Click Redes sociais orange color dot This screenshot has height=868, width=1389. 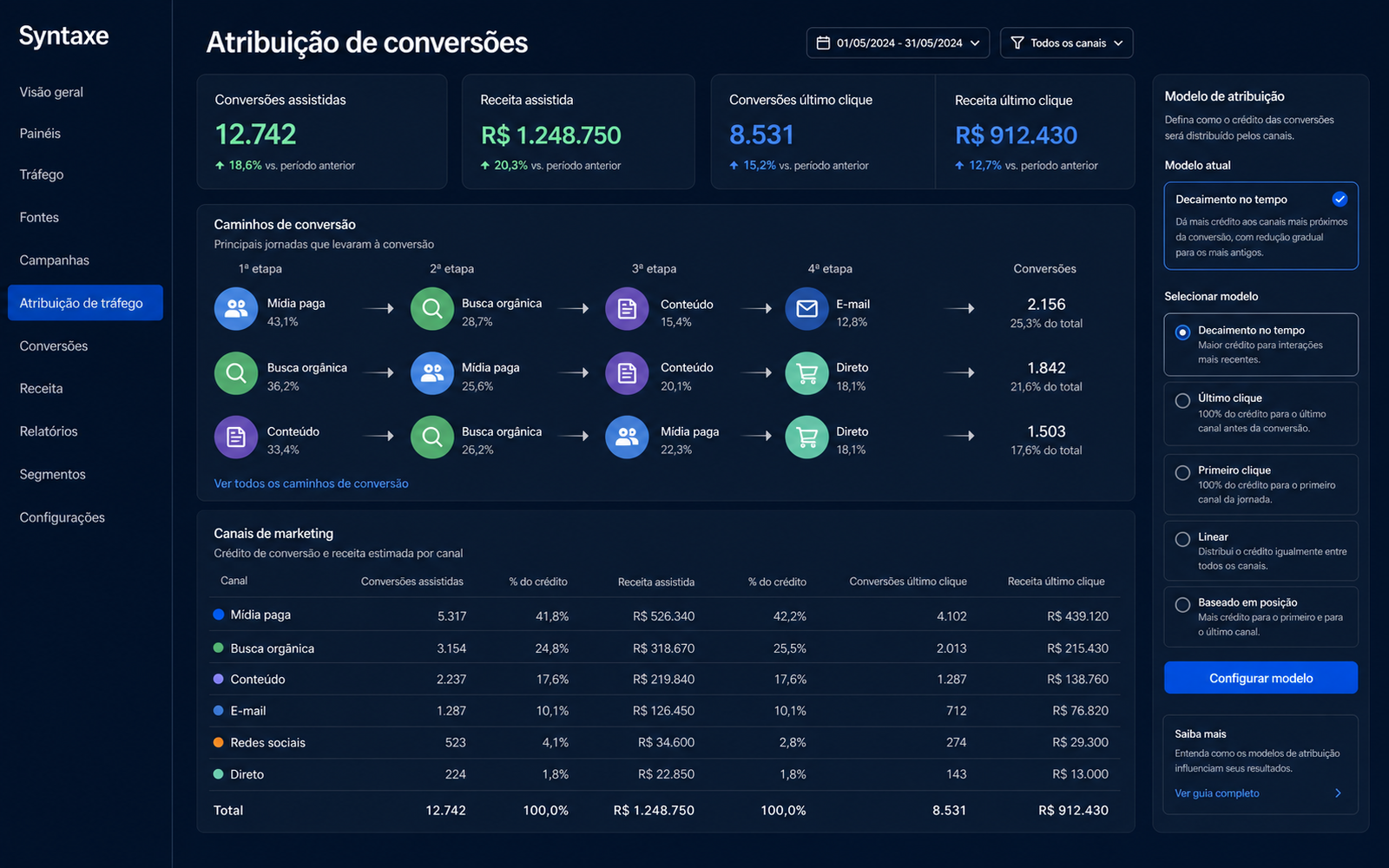219,742
